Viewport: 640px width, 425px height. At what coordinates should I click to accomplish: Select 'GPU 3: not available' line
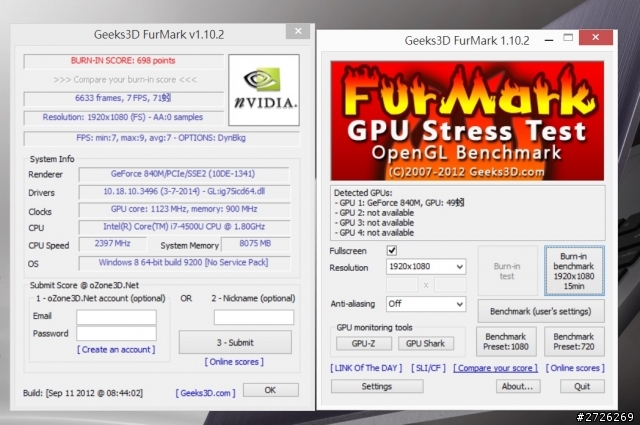pos(374,223)
